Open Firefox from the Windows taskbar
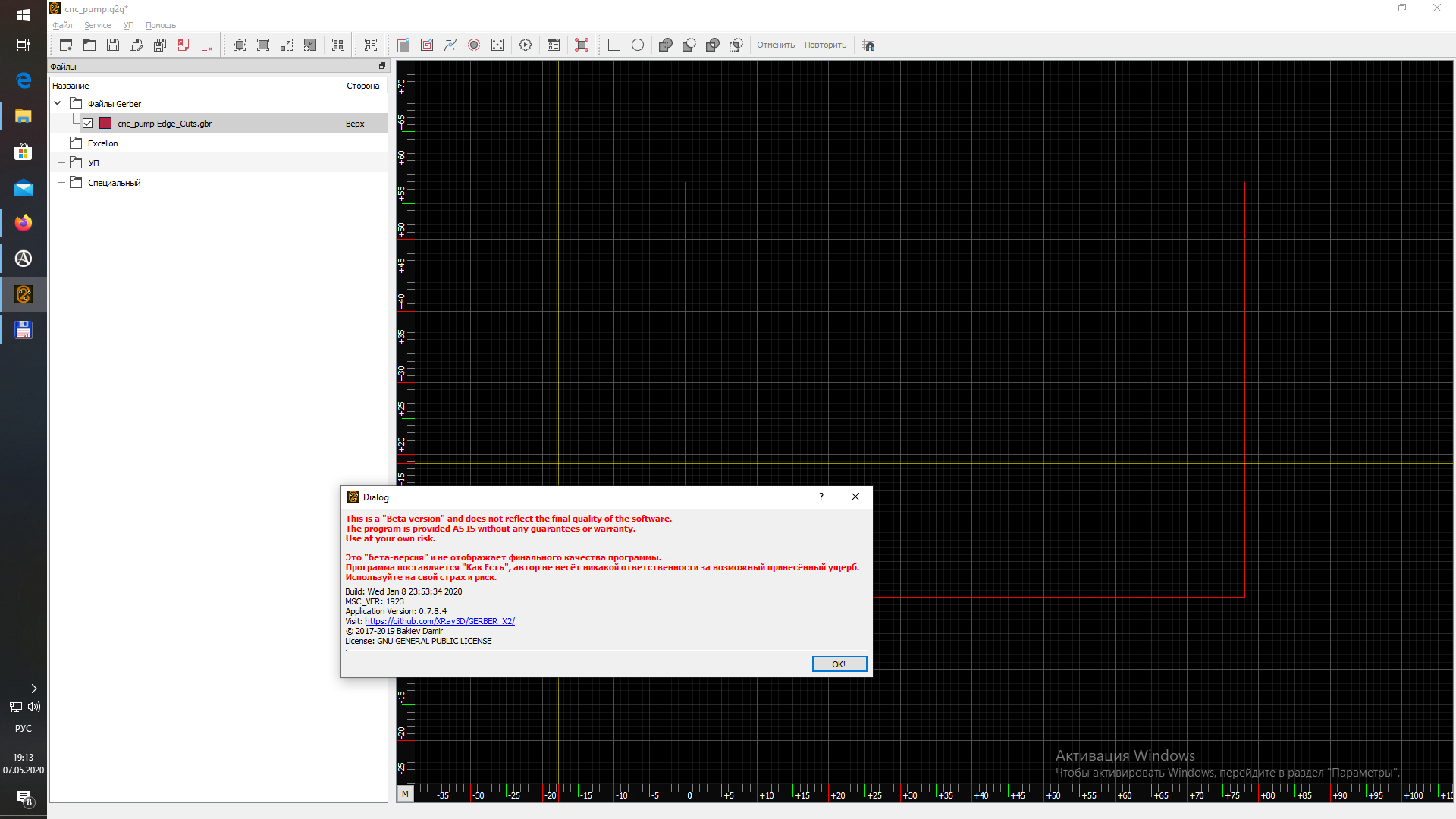Viewport: 1456px width, 819px height. click(24, 223)
